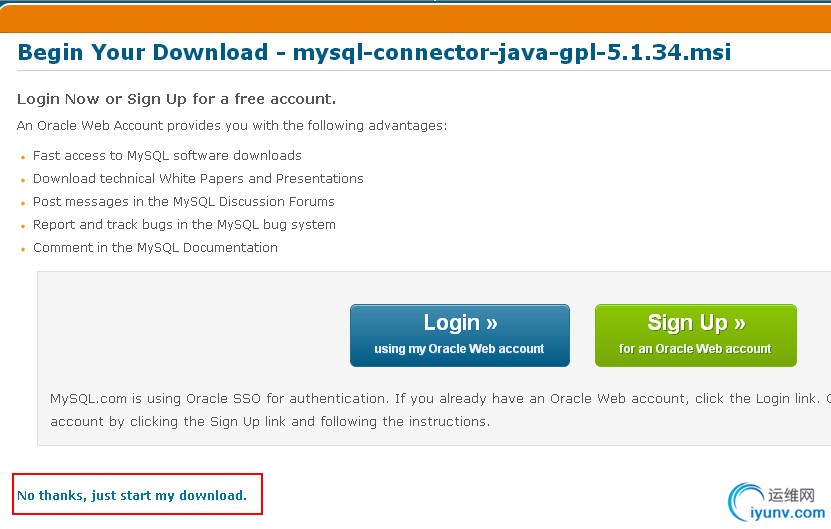Click the 运维网 watermark label
The image size is (831, 529).
pos(791,495)
